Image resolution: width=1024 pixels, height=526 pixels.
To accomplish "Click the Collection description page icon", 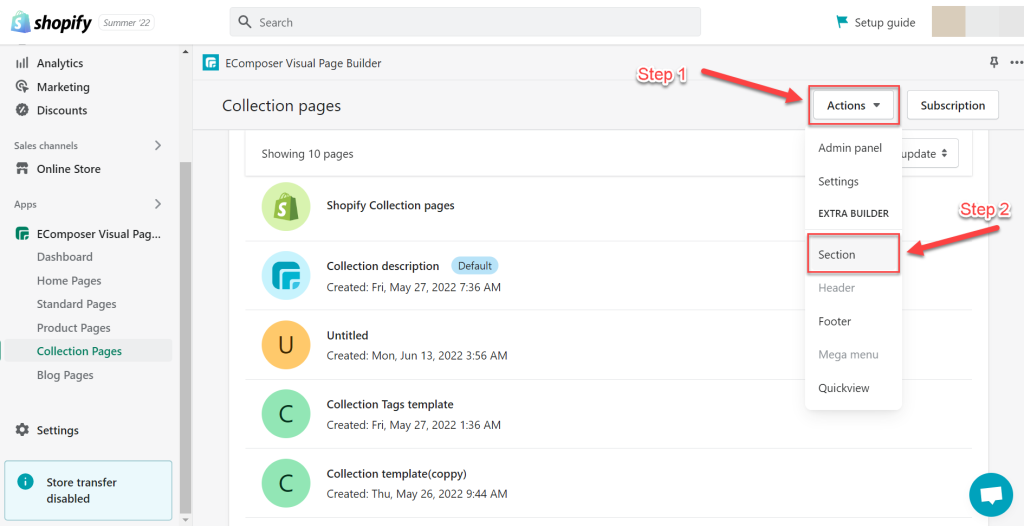I will pos(285,276).
